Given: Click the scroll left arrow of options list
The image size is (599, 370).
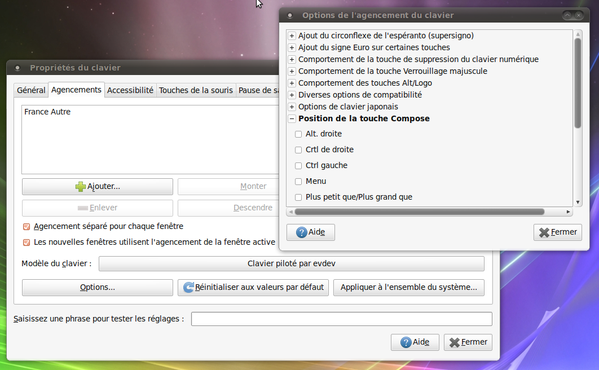Looking at the screenshot, I should (291, 212).
